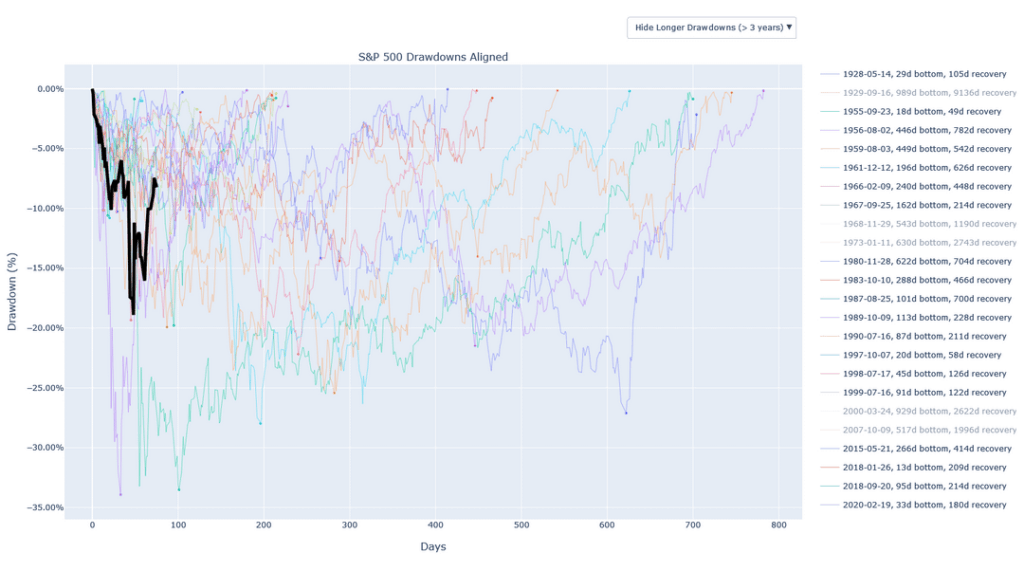Hide the 1989-10-09 drawdown trace
The width and height of the screenshot is (1024, 571).
916,318
